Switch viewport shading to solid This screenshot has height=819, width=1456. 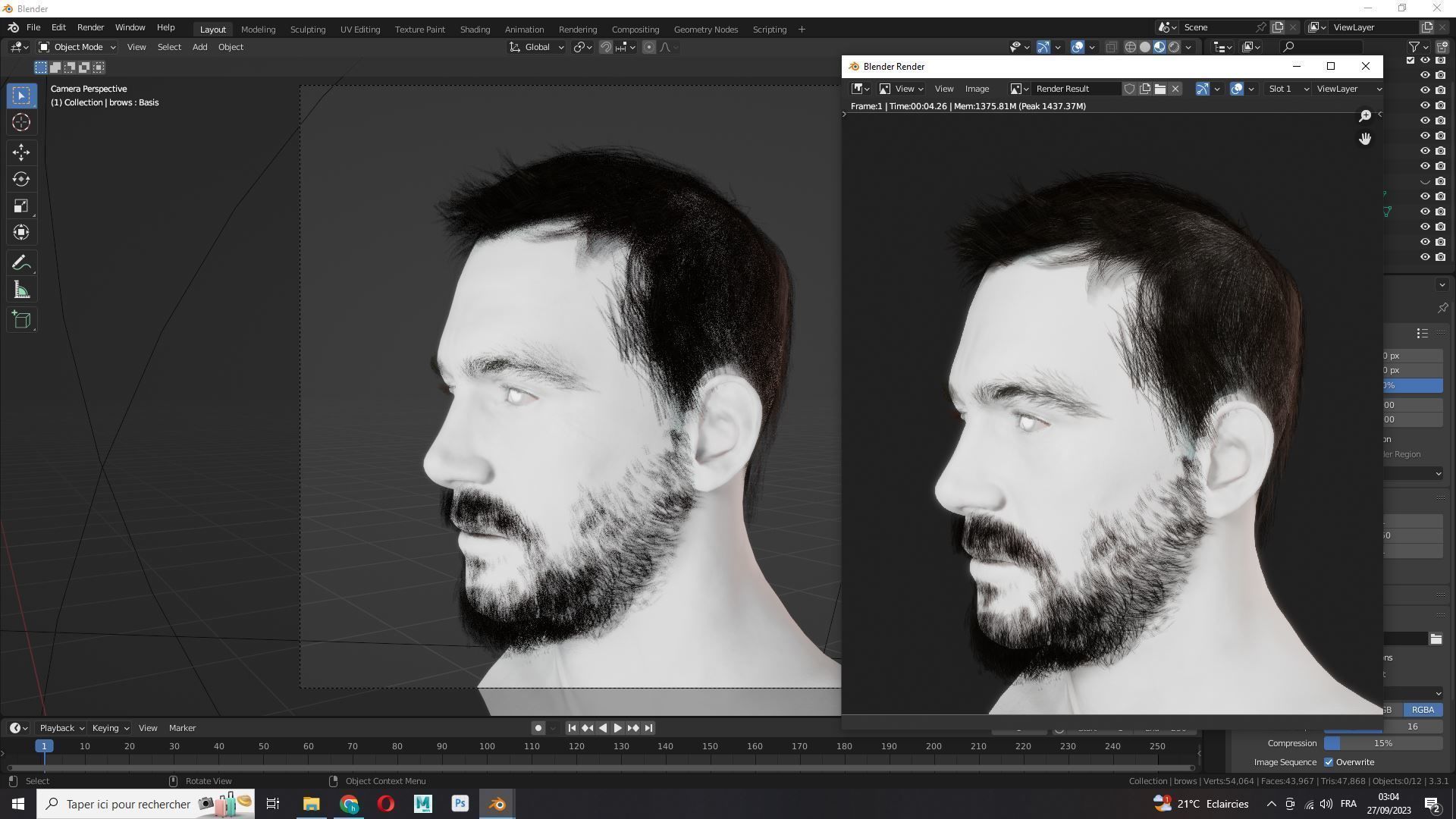coord(1145,47)
